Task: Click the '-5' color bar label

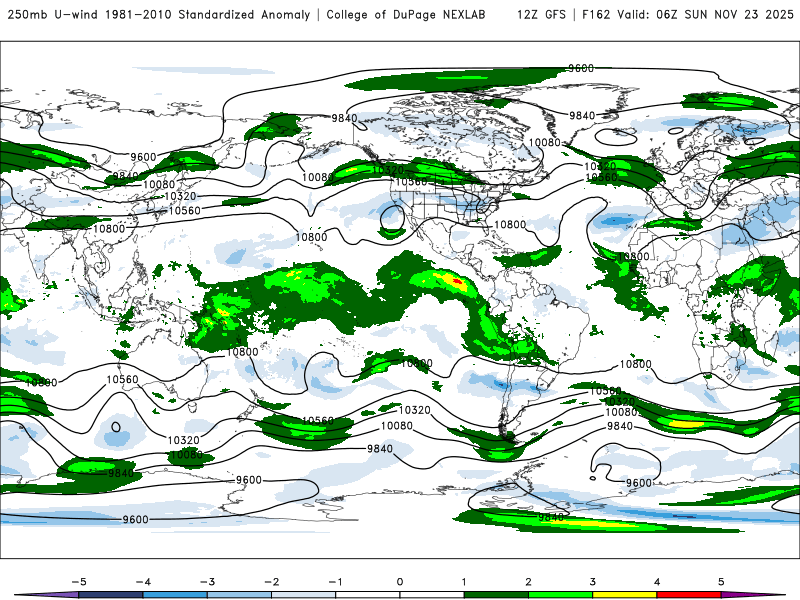Action: 79,582
